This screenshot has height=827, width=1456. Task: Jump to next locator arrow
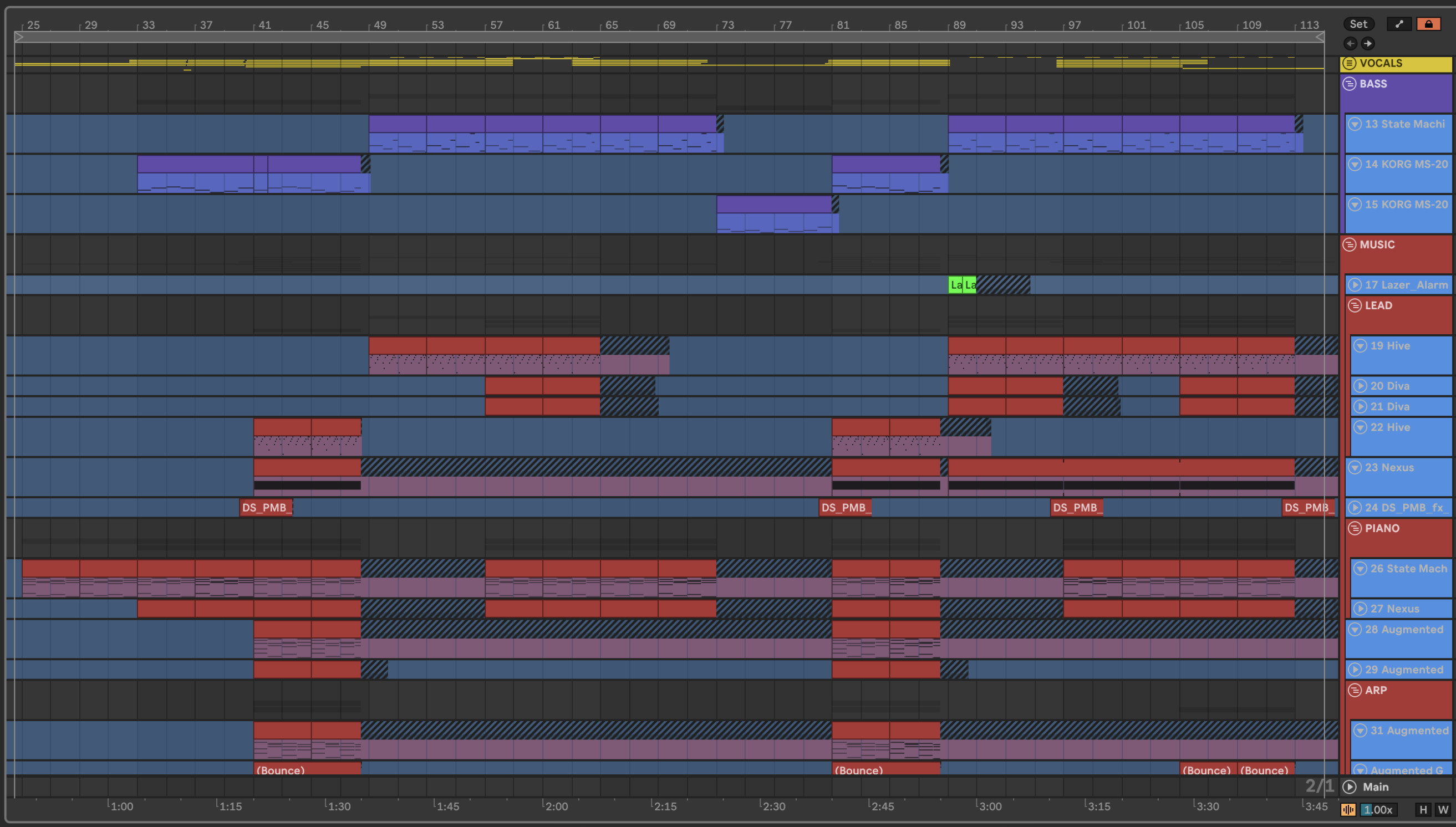point(1368,43)
